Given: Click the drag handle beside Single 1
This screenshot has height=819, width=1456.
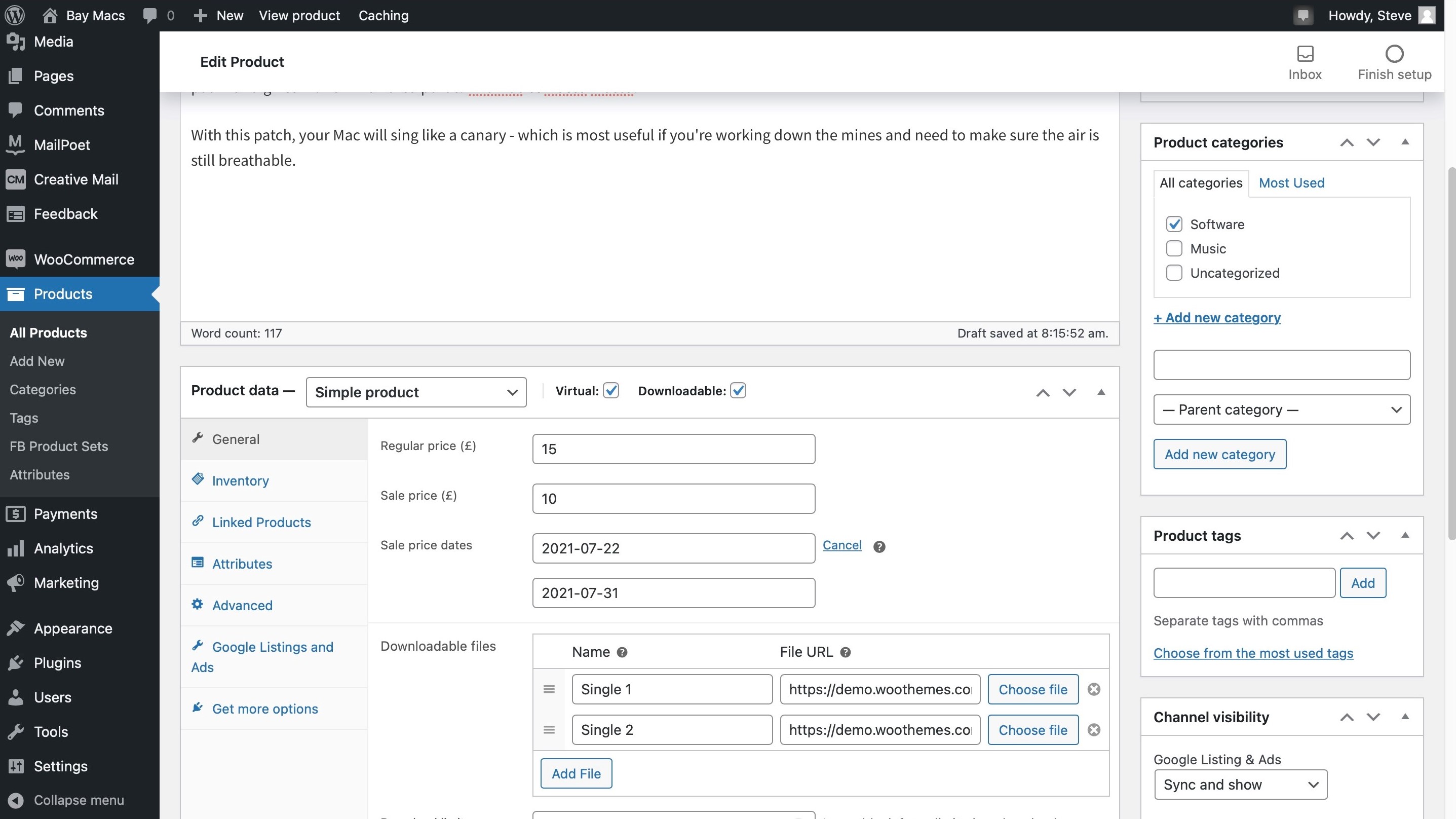Looking at the screenshot, I should 549,689.
